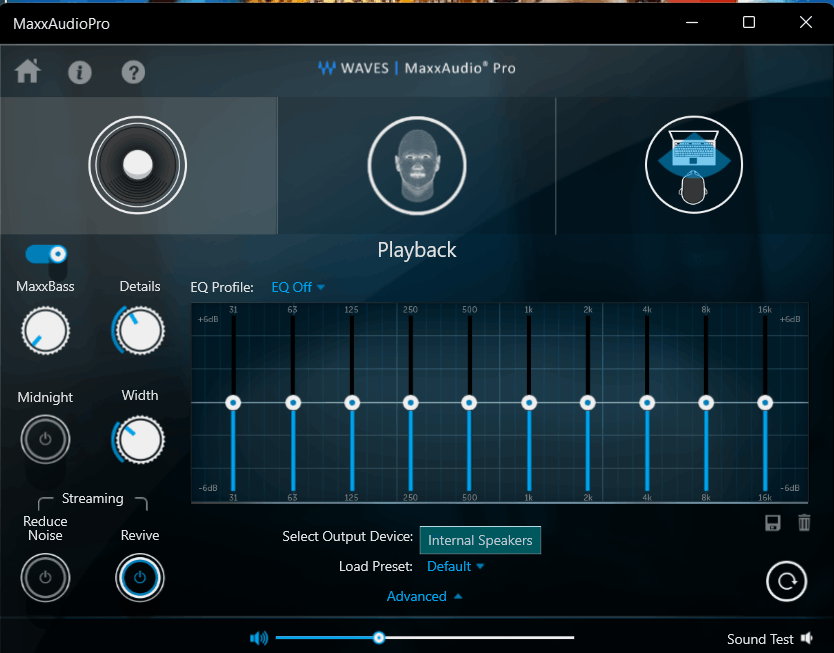Image resolution: width=834 pixels, height=653 pixels.
Task: Click the Playback heading text
Action: (417, 250)
